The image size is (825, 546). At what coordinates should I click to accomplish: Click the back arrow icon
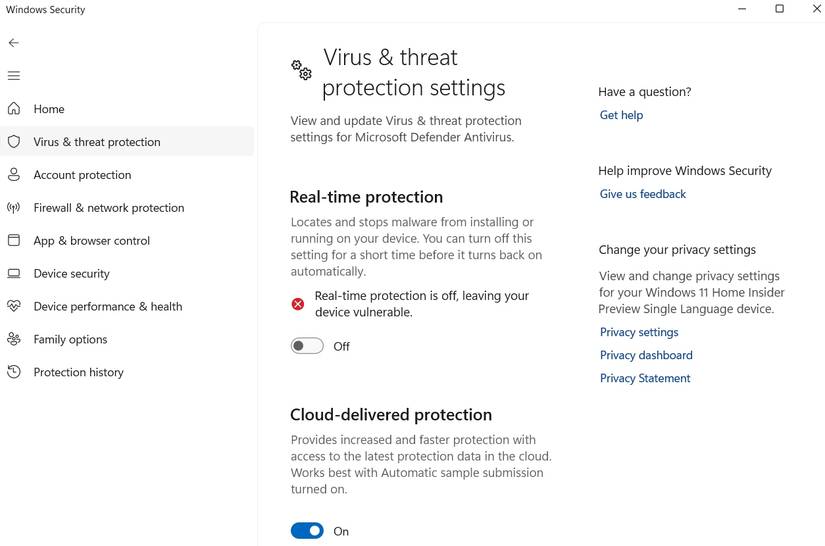(x=14, y=43)
